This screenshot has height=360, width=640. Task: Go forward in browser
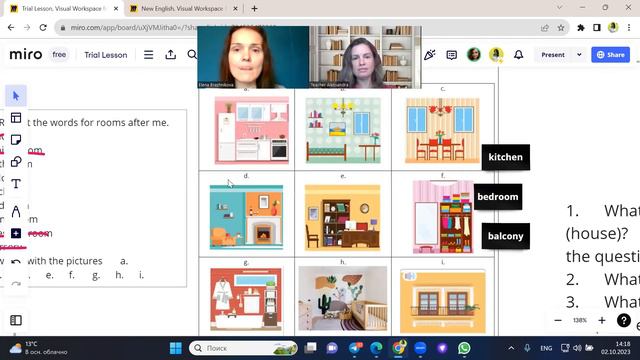27,27
